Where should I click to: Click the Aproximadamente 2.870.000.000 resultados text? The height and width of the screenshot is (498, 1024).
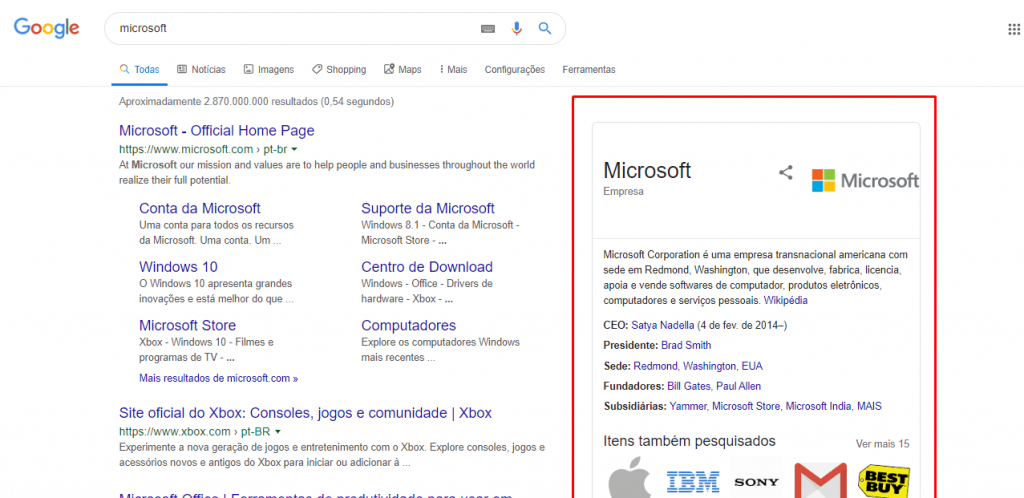257,102
